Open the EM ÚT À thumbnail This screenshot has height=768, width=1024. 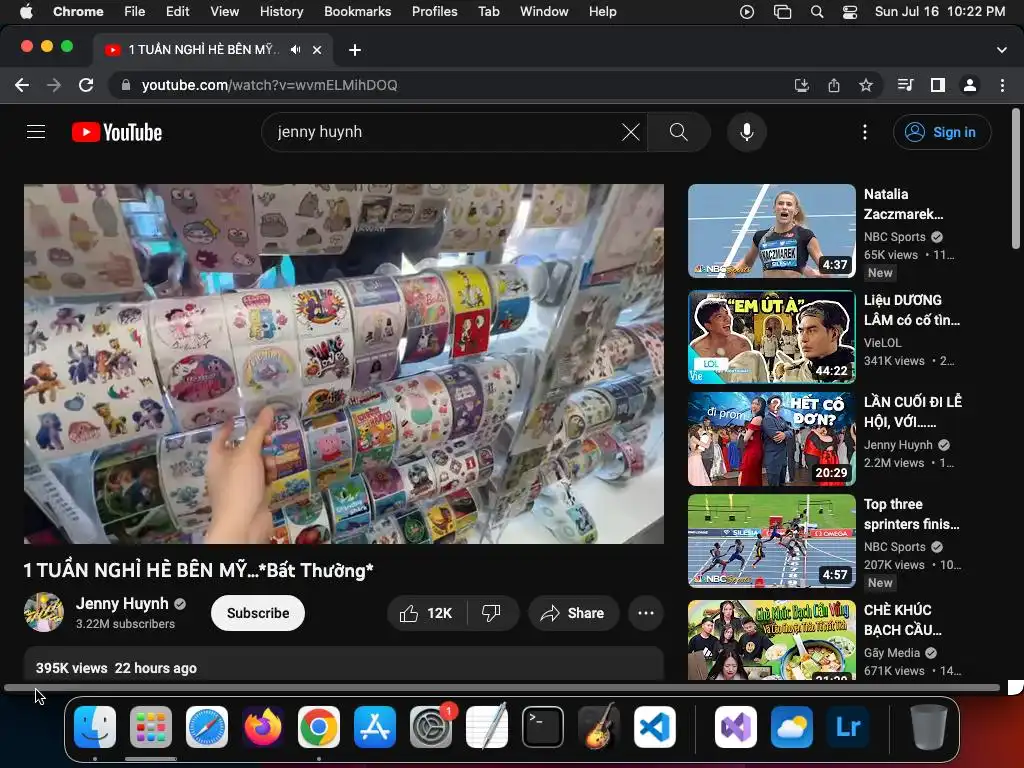click(x=771, y=337)
